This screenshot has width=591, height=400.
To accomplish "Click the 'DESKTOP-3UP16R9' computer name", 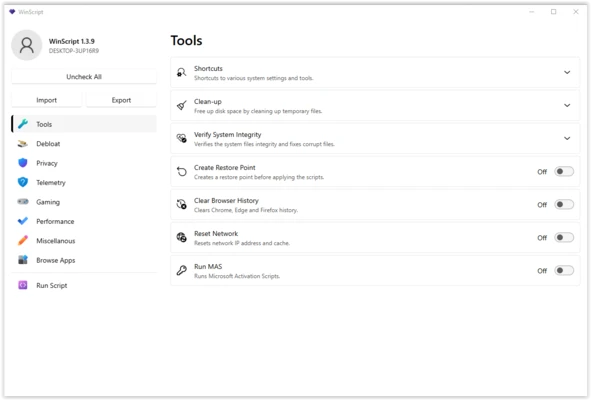I will 73,51.
